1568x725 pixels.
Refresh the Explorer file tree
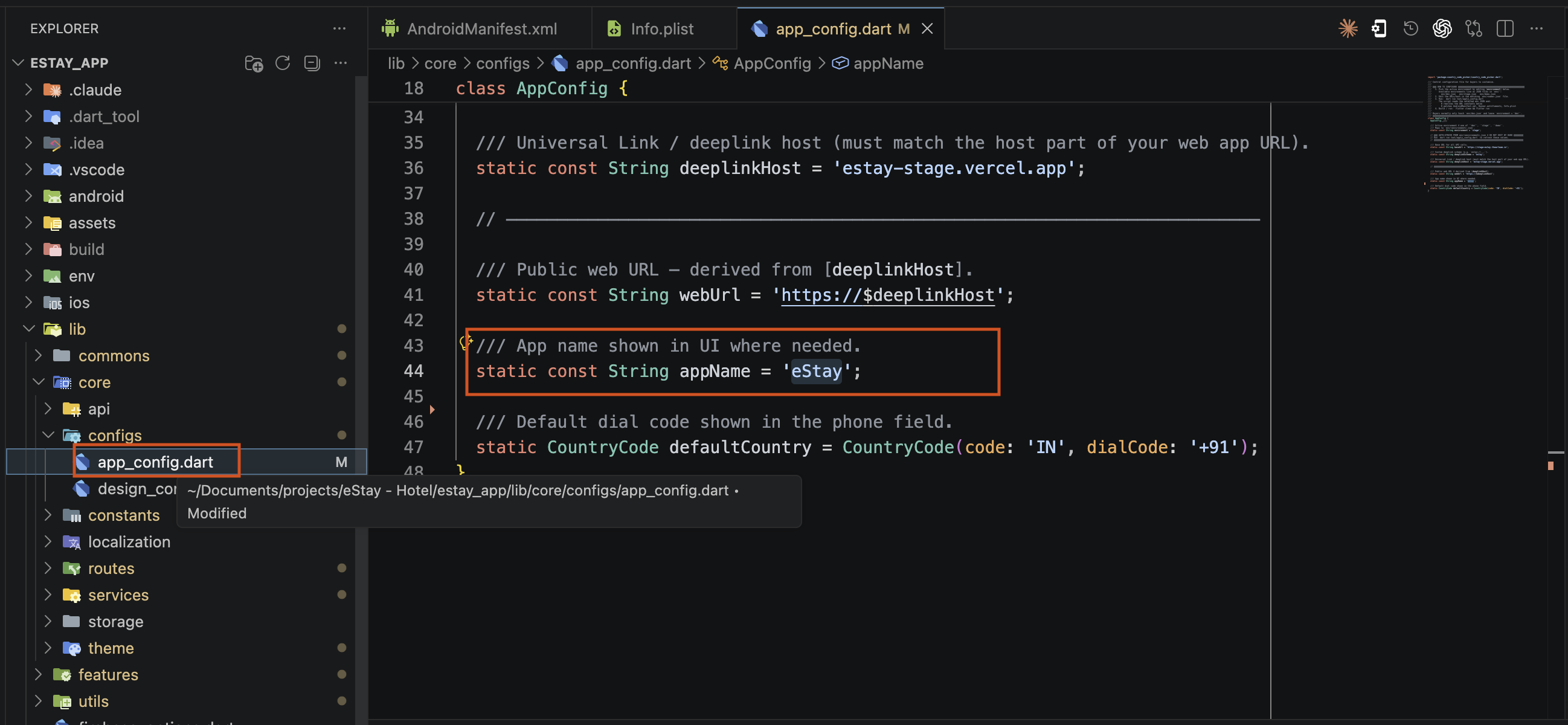pyautogui.click(x=283, y=63)
